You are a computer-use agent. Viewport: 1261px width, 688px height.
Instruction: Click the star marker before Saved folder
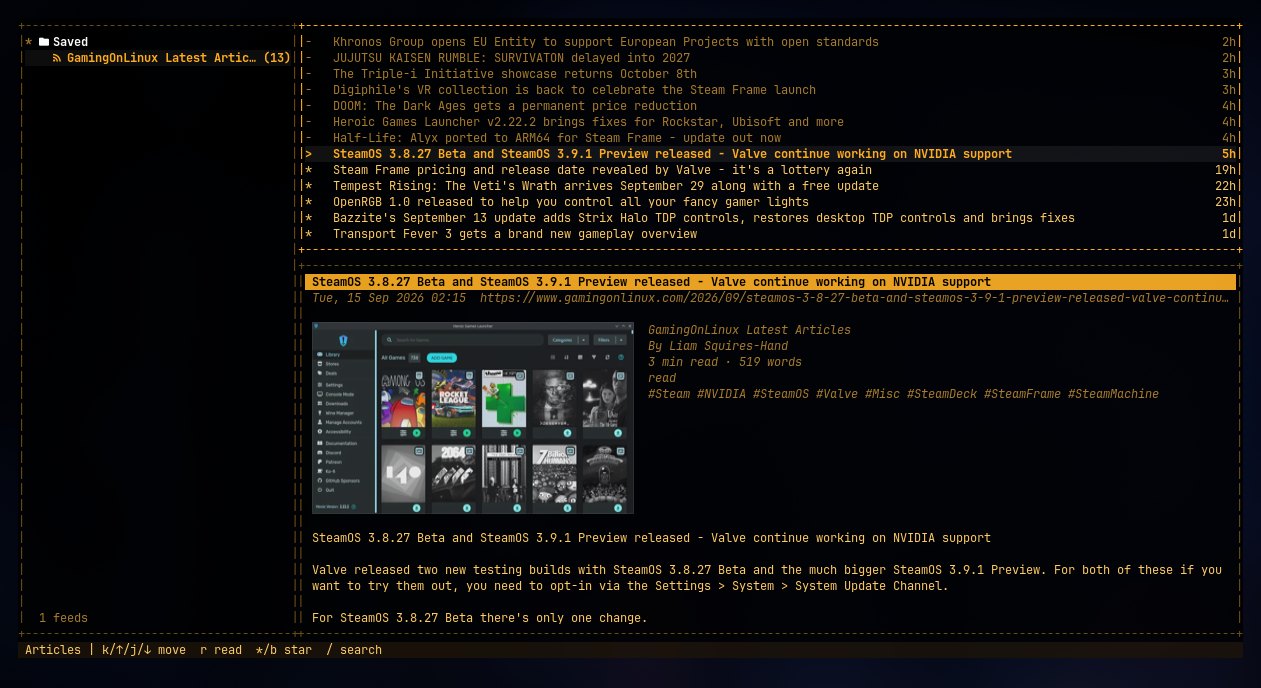(x=28, y=42)
